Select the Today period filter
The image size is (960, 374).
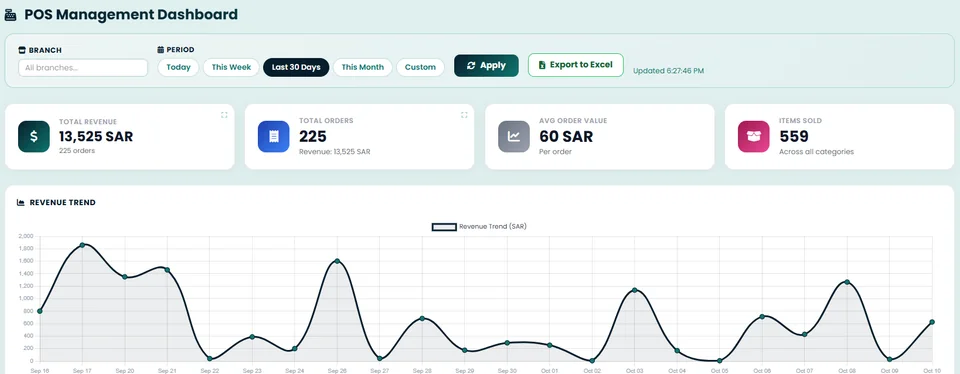[x=178, y=67]
